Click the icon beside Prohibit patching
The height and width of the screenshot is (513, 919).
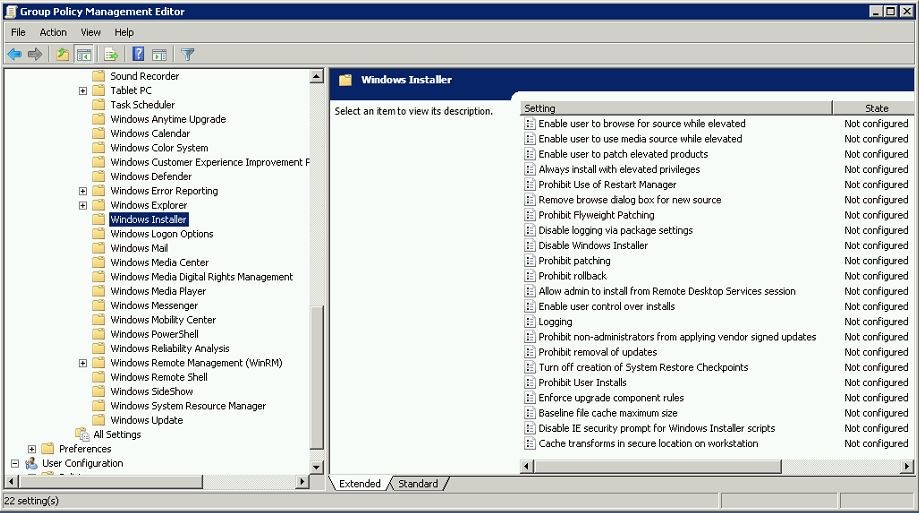[x=529, y=261]
